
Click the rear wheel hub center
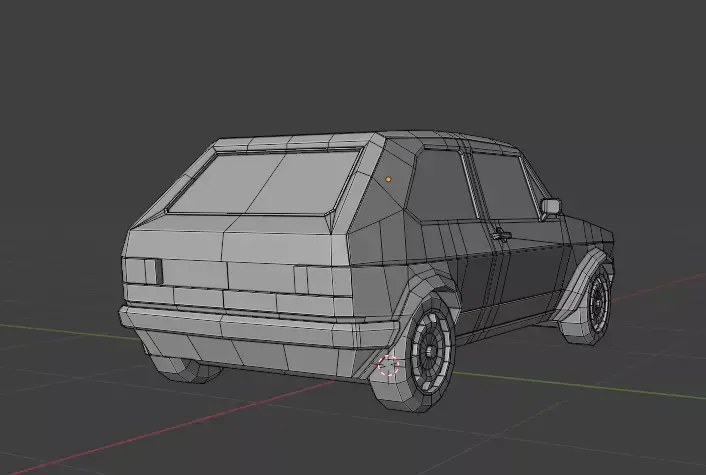(x=430, y=350)
